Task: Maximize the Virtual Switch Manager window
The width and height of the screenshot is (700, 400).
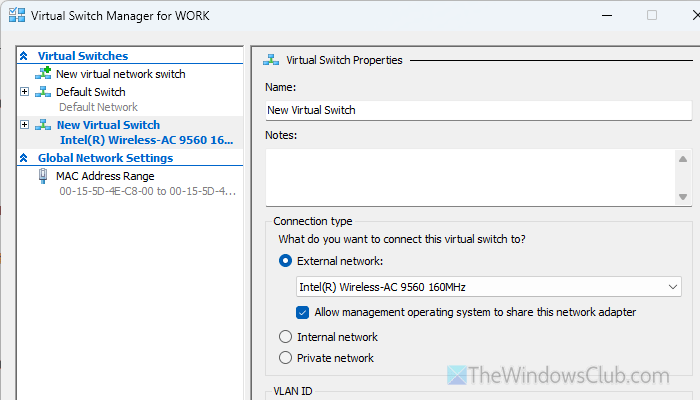Action: tap(652, 15)
